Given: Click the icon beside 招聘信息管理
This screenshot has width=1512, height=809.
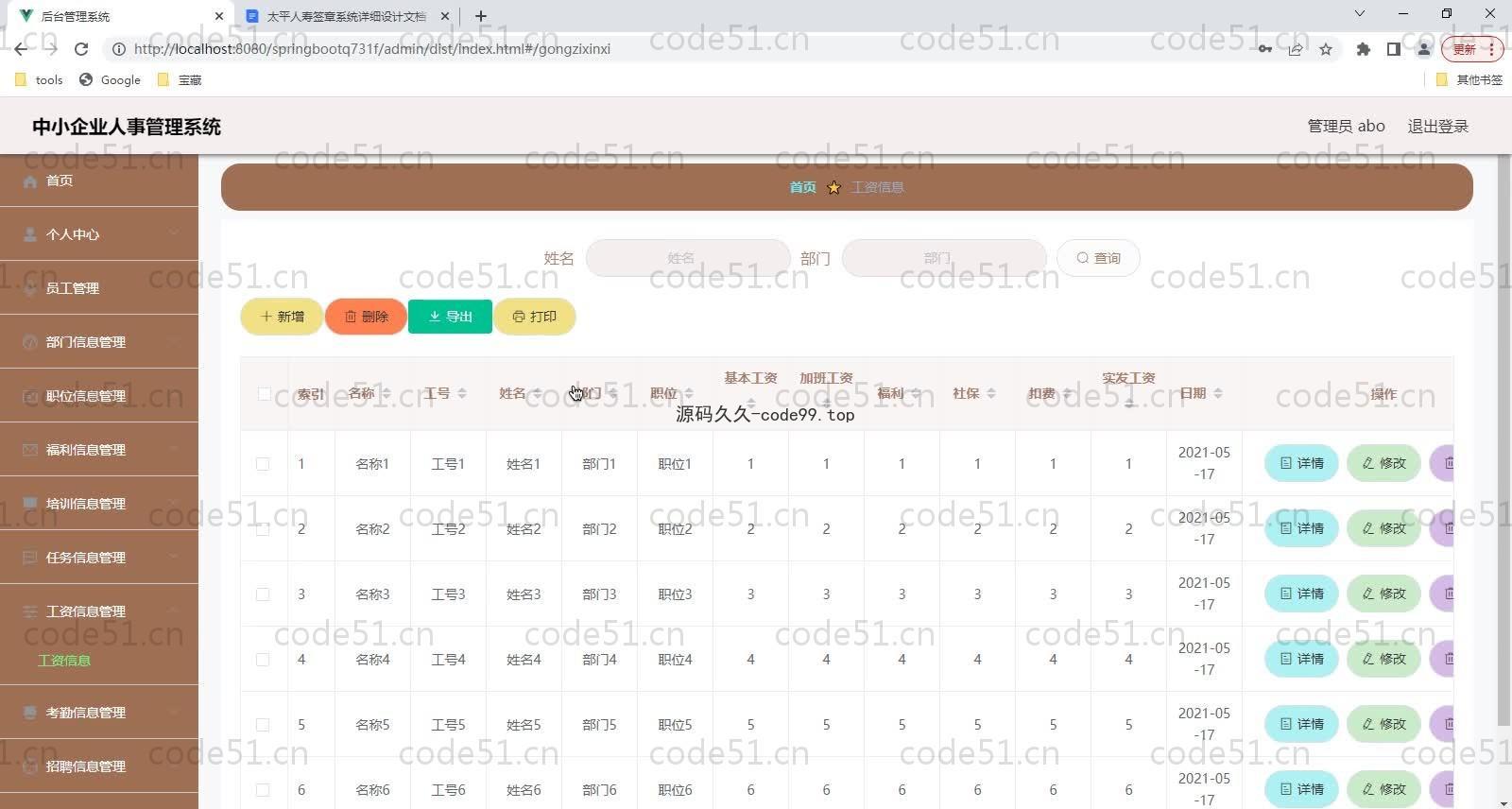Looking at the screenshot, I should [30, 766].
